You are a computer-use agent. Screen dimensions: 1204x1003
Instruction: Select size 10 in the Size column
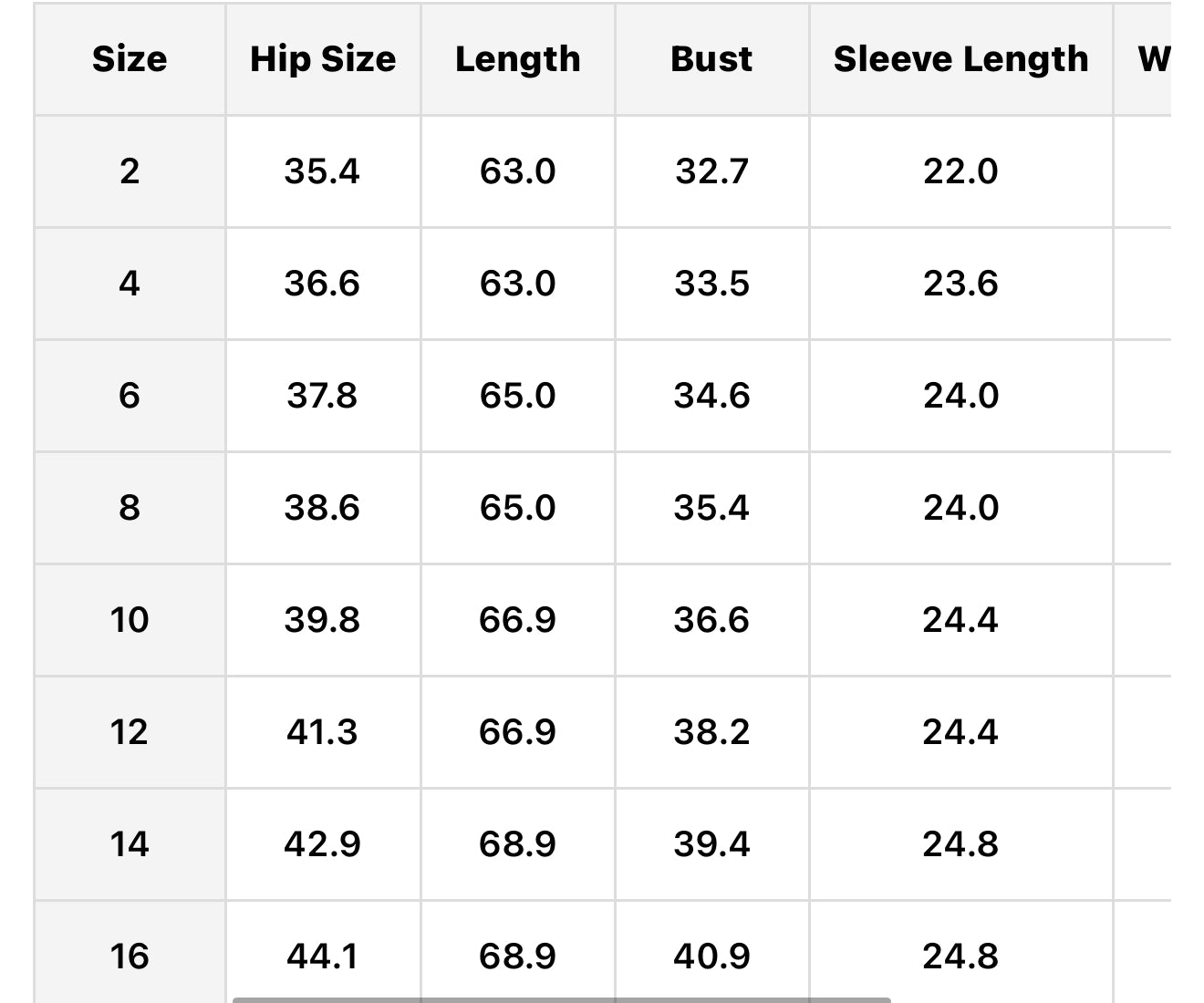[x=130, y=620]
